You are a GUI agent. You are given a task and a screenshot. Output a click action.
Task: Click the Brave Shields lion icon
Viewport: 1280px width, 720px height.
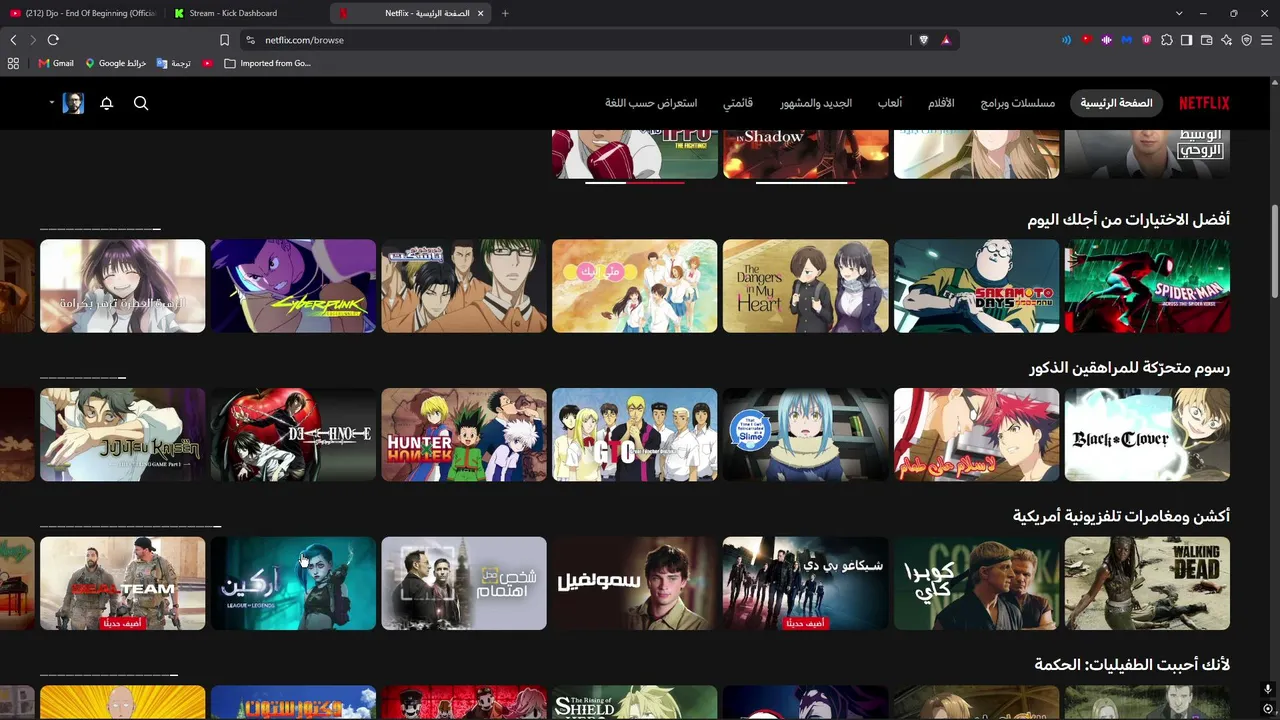[x=923, y=40]
